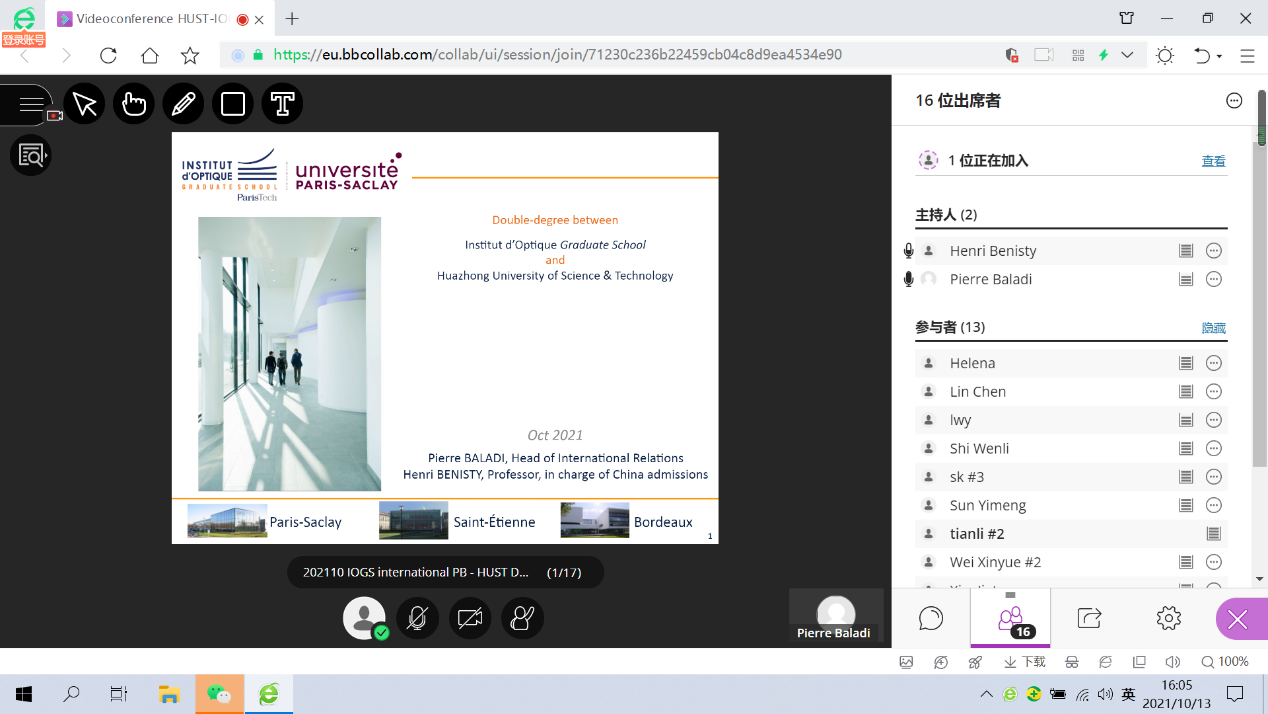Viewport: 1268px width, 714px height.
Task: Click connection status icon beside Helena
Action: 1186,363
